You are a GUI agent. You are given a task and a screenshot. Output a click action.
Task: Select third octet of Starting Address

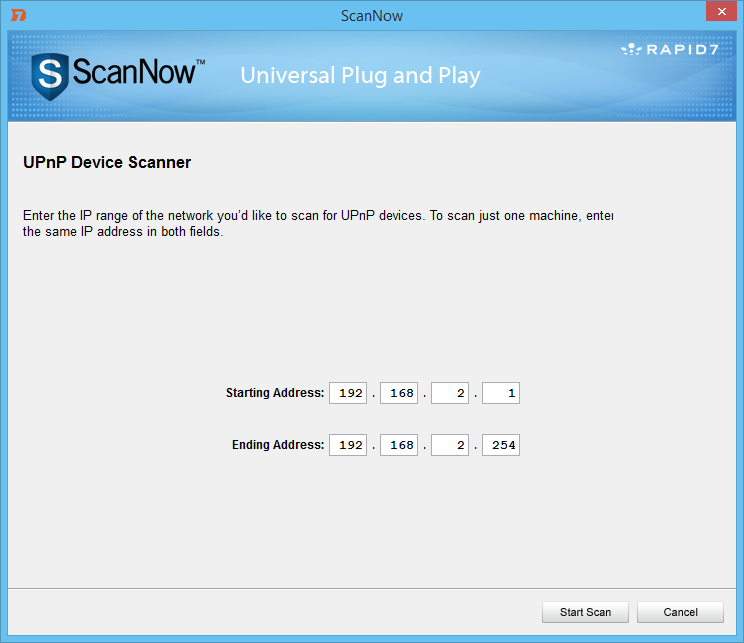[x=450, y=393]
